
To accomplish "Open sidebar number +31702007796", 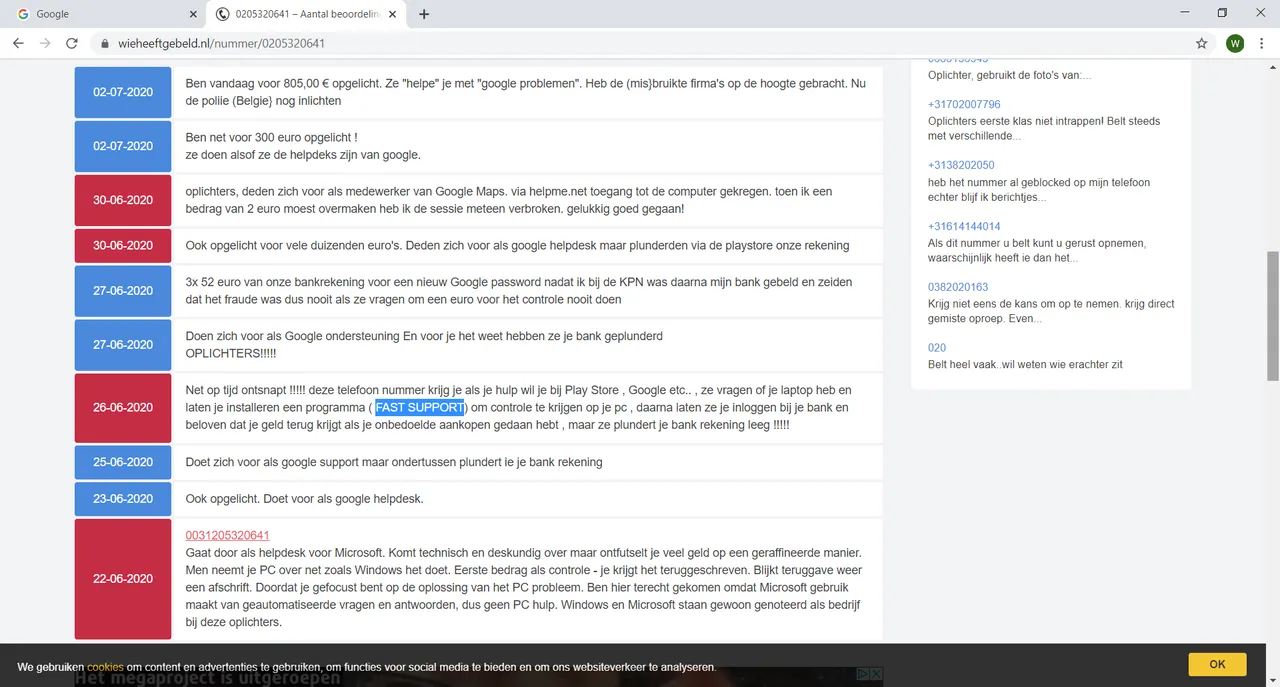I will [964, 104].
